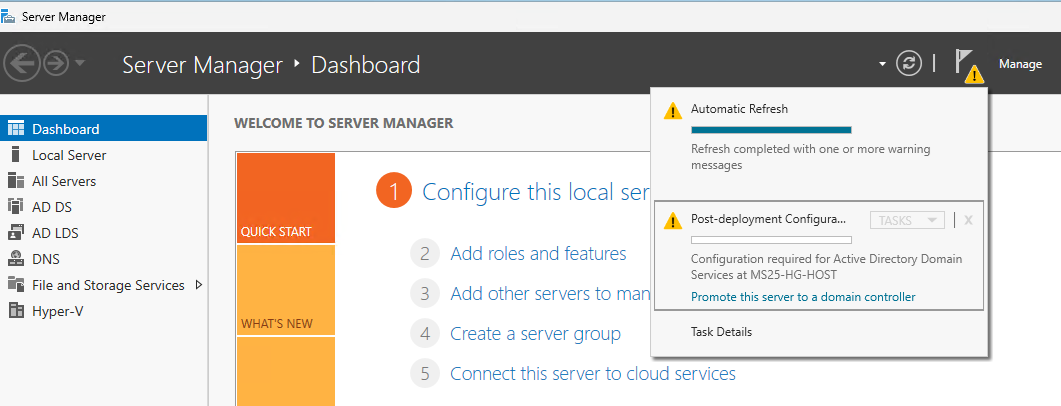Select Dashboard in the sidebar

click(x=104, y=129)
